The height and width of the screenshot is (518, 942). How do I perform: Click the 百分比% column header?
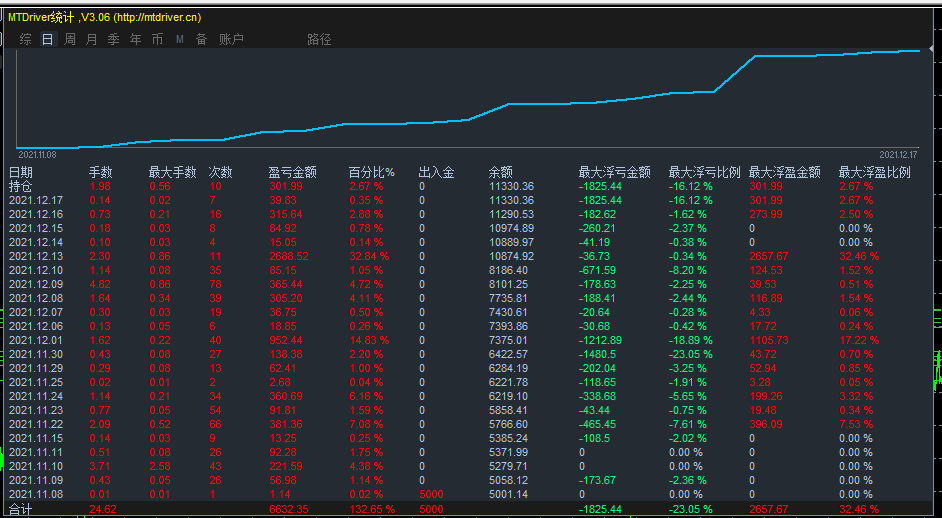[372, 172]
